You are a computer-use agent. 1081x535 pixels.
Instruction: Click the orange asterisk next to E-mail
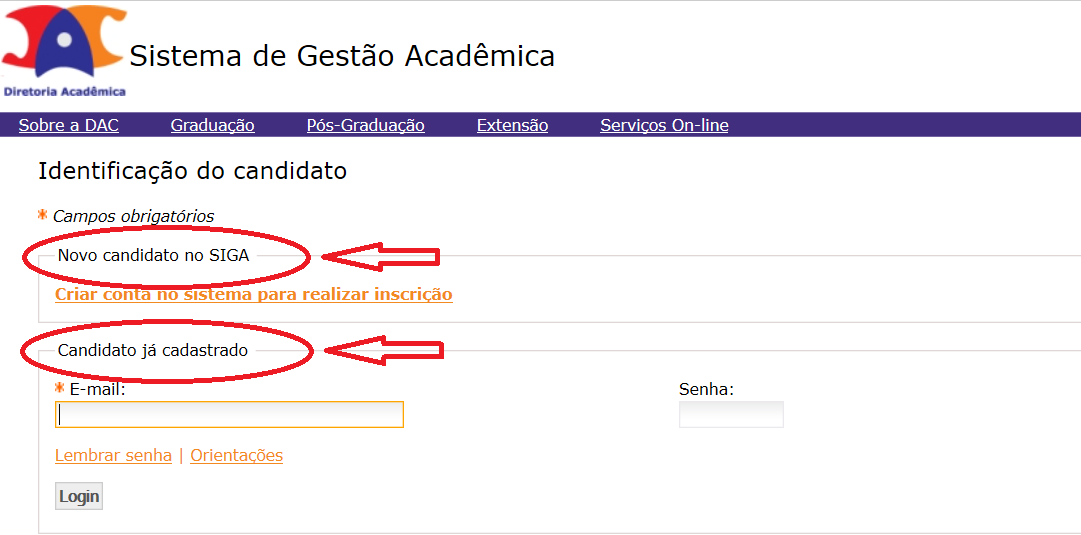pos(60,390)
